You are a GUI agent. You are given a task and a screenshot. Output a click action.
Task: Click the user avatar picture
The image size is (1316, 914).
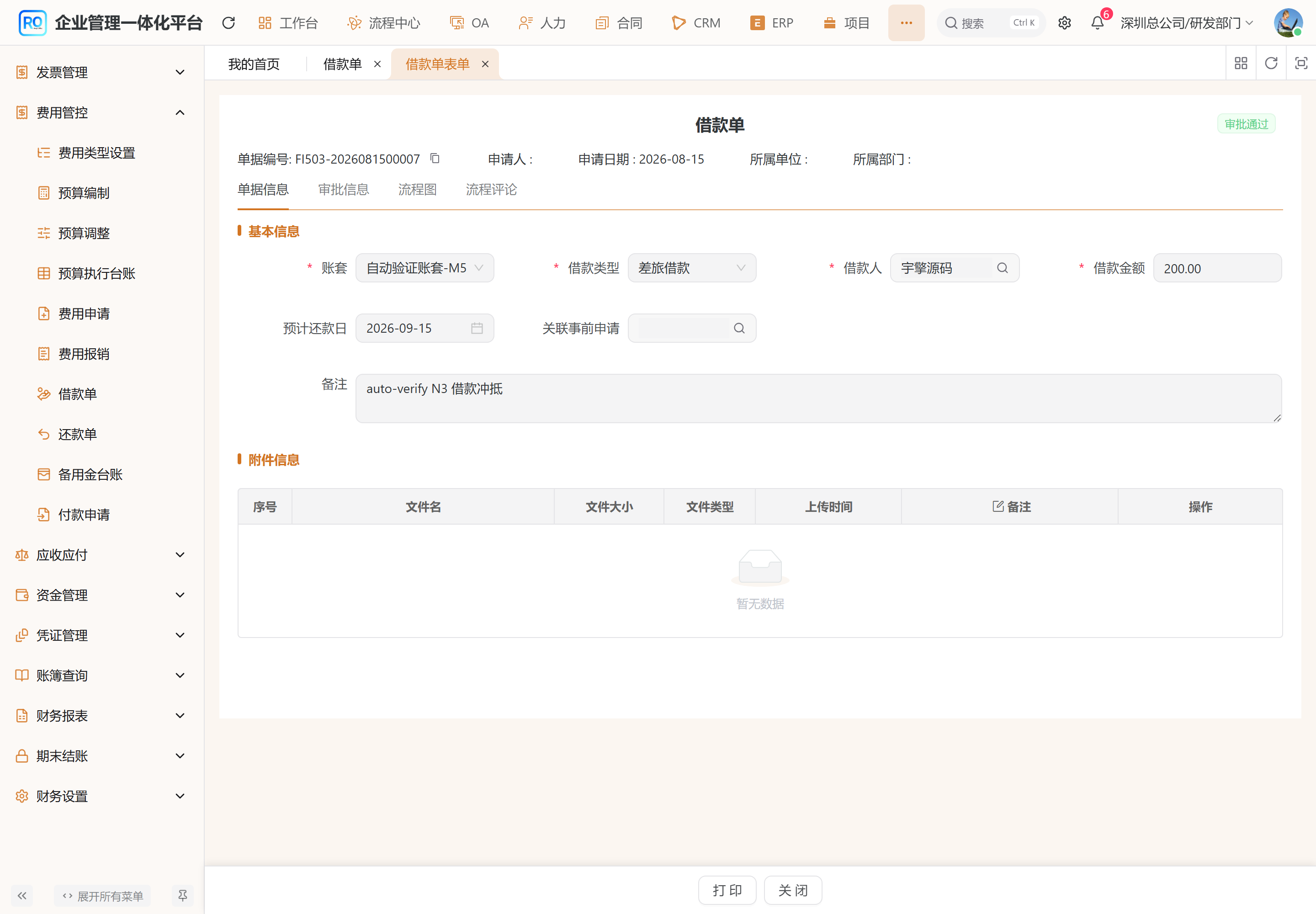click(1288, 23)
